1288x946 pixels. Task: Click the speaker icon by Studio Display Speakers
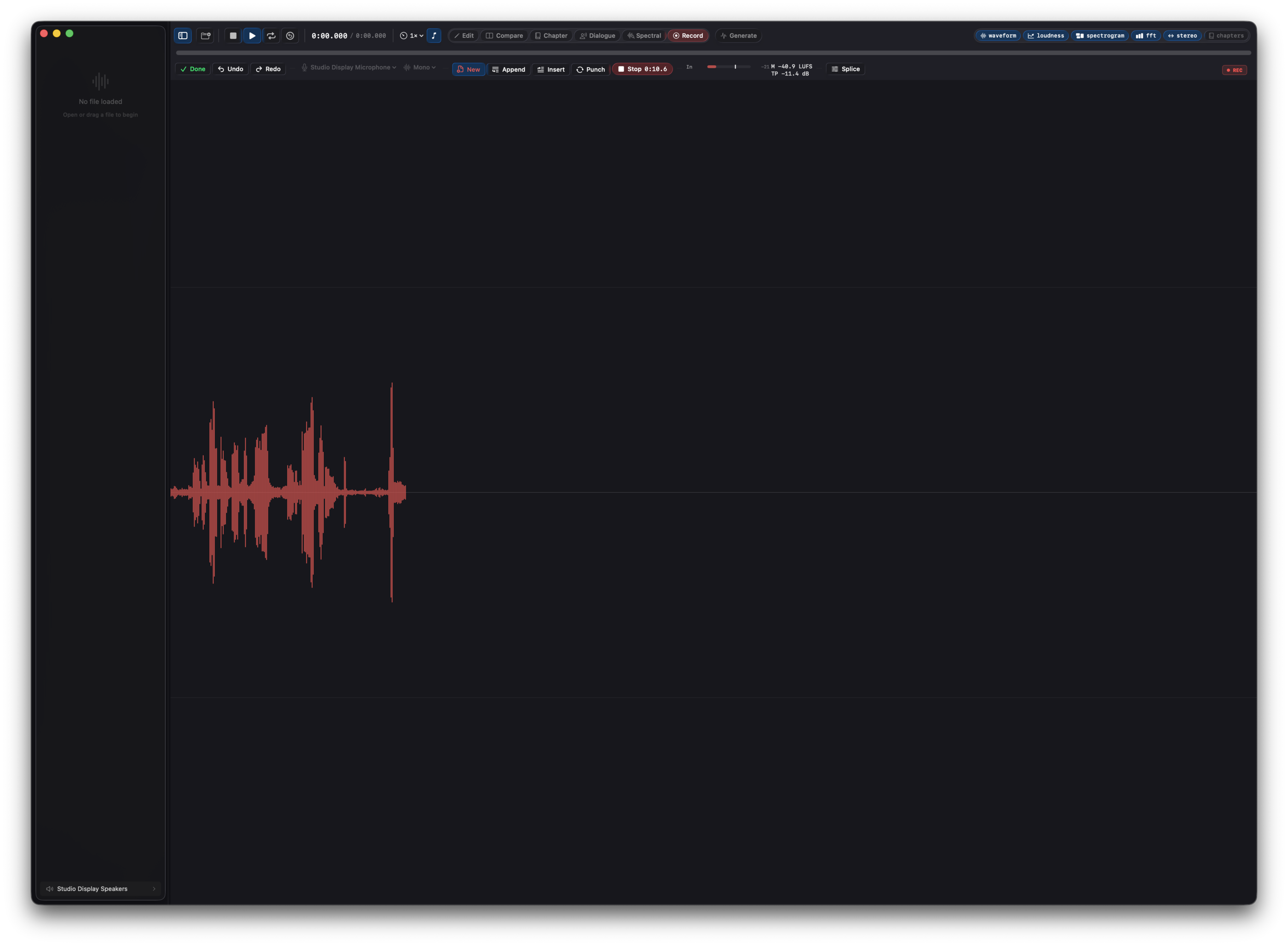[50, 889]
